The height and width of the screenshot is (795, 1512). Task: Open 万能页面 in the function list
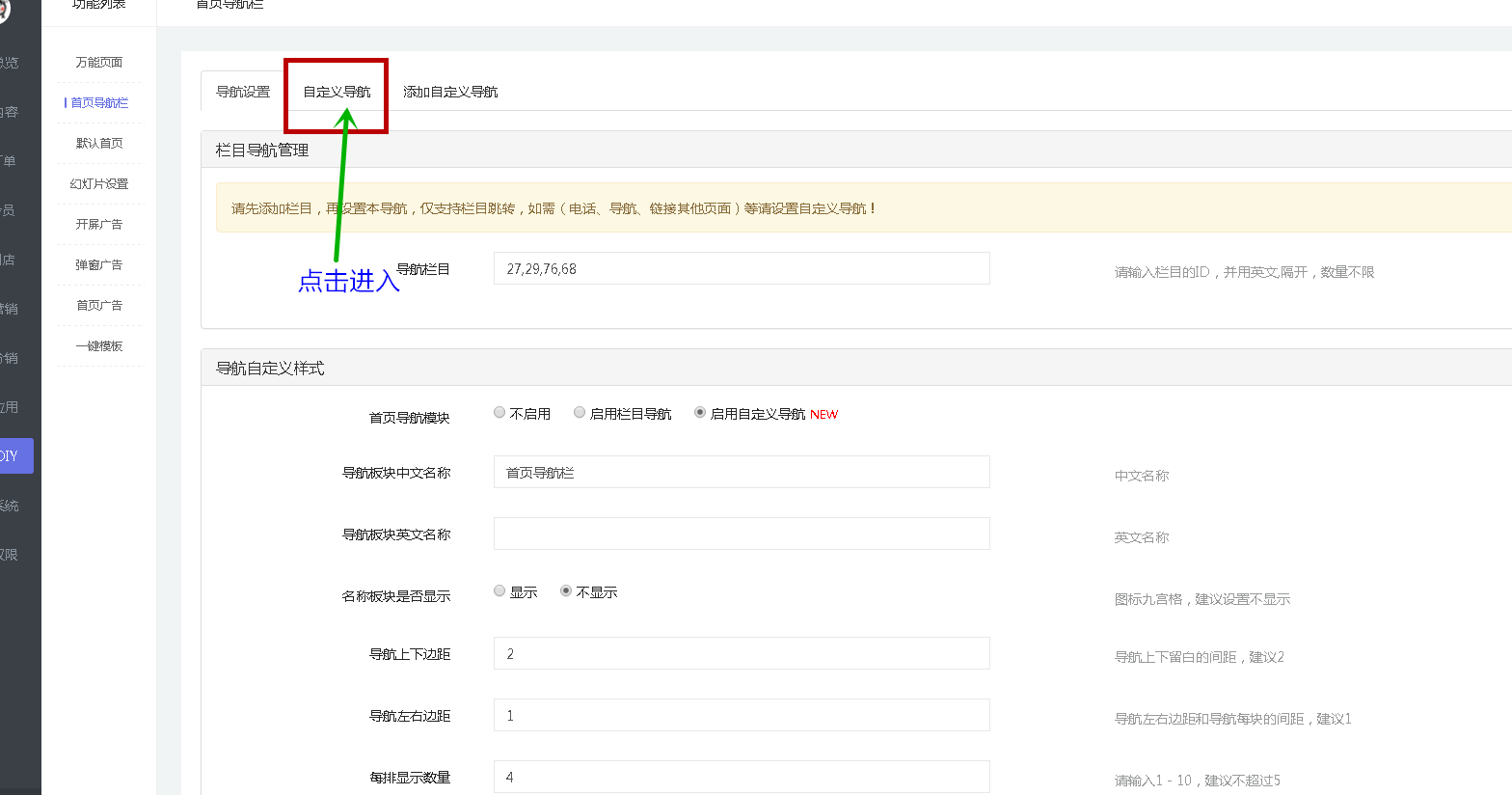(x=99, y=63)
